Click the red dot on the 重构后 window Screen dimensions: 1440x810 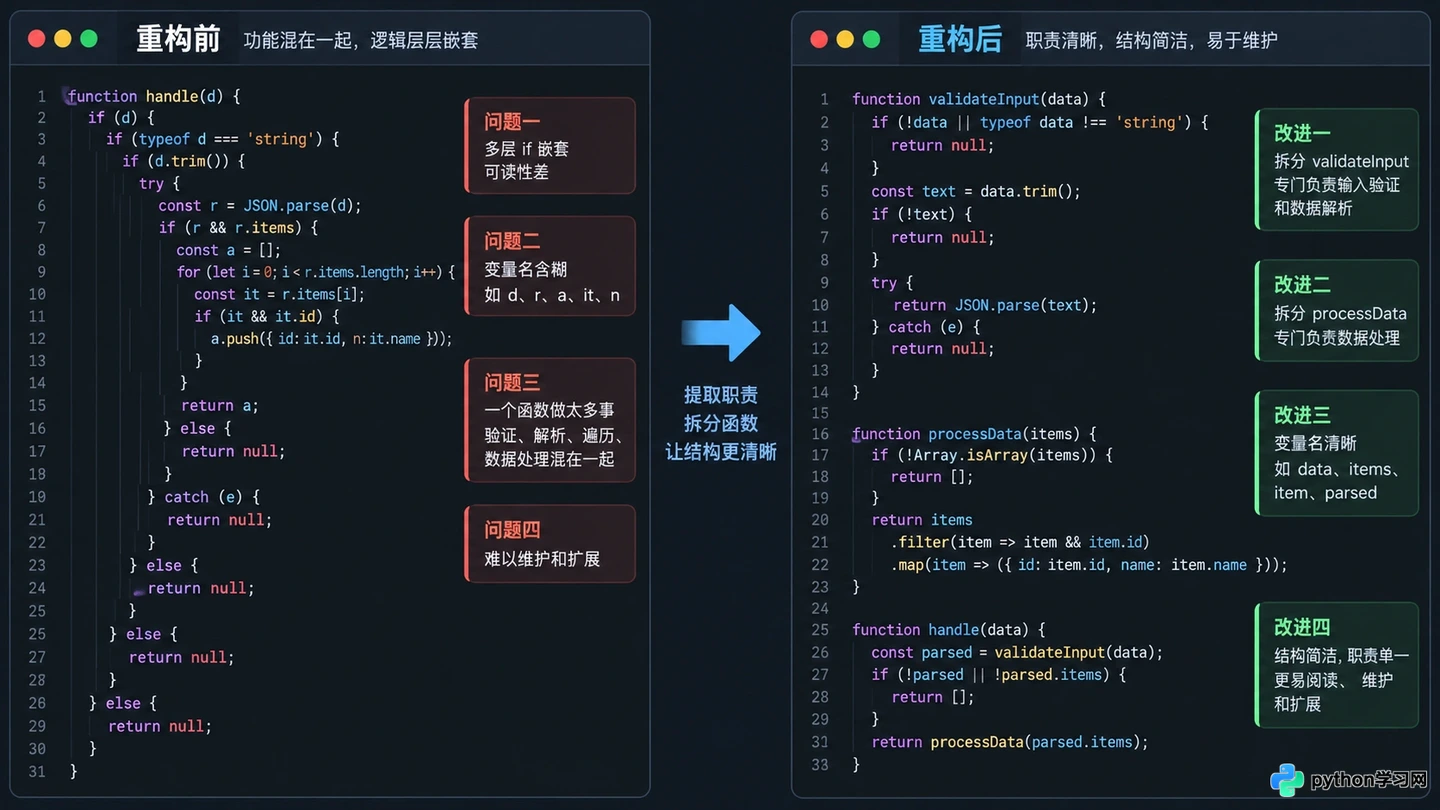pos(819,39)
